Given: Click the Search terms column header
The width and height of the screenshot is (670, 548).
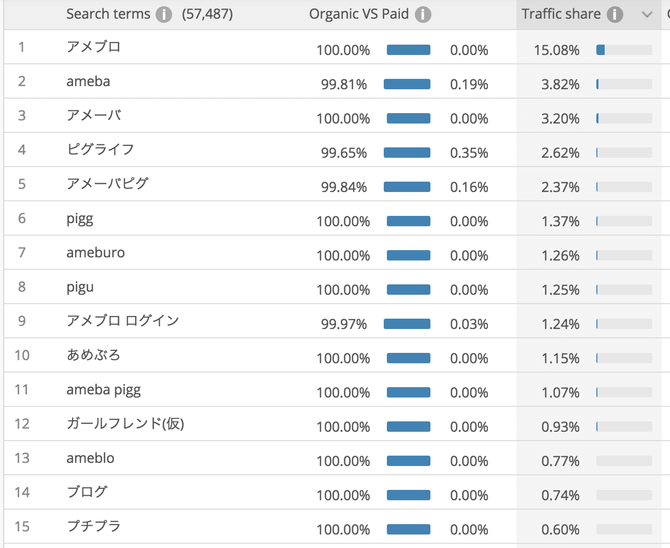Looking at the screenshot, I should click(108, 15).
